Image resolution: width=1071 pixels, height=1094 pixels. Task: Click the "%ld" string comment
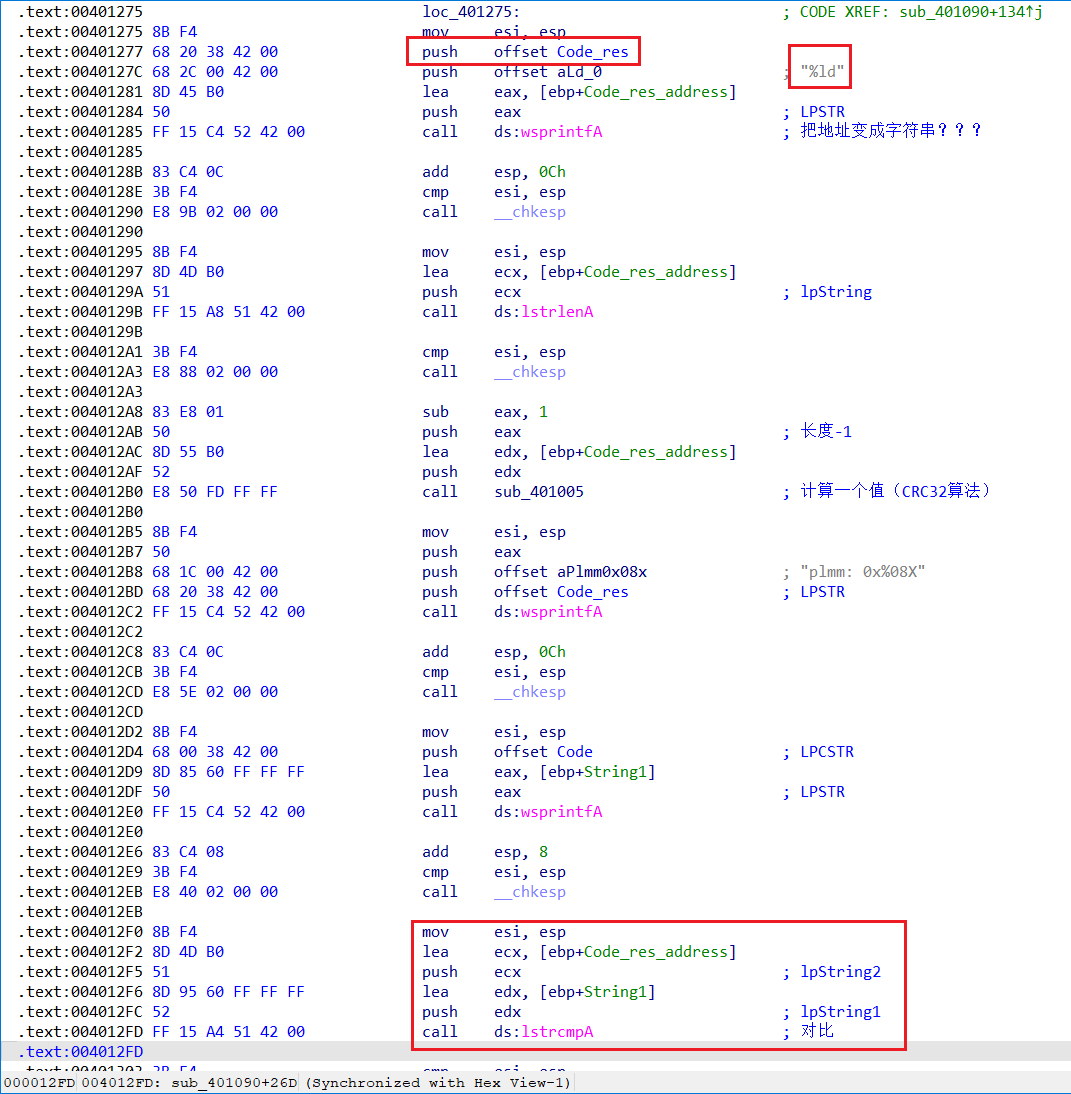tap(821, 72)
